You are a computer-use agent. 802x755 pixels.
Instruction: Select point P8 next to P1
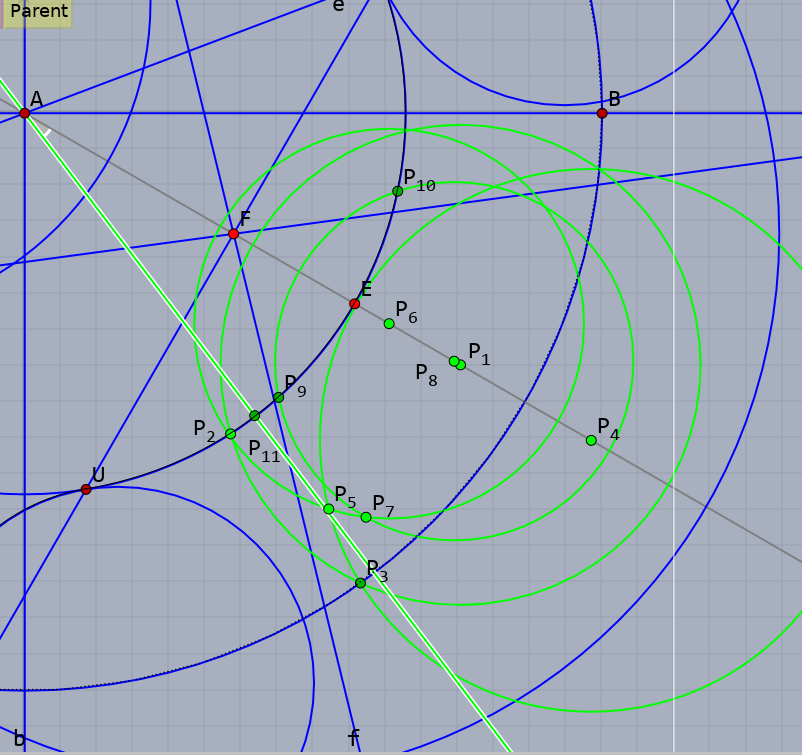(x=454, y=361)
